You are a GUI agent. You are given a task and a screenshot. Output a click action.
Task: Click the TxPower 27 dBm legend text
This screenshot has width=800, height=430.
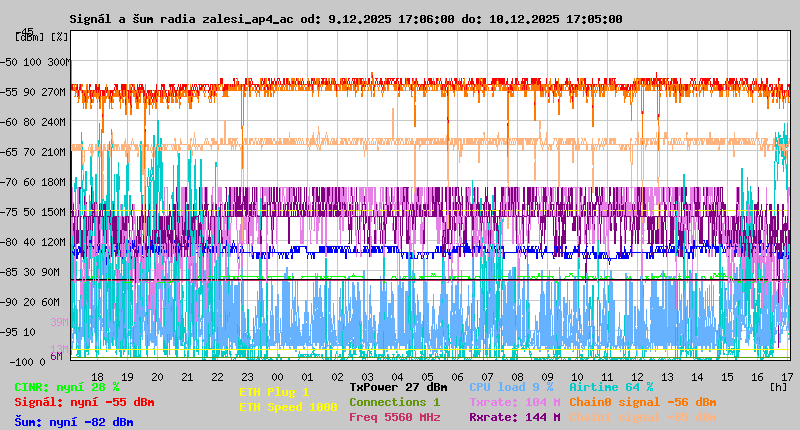point(398,386)
